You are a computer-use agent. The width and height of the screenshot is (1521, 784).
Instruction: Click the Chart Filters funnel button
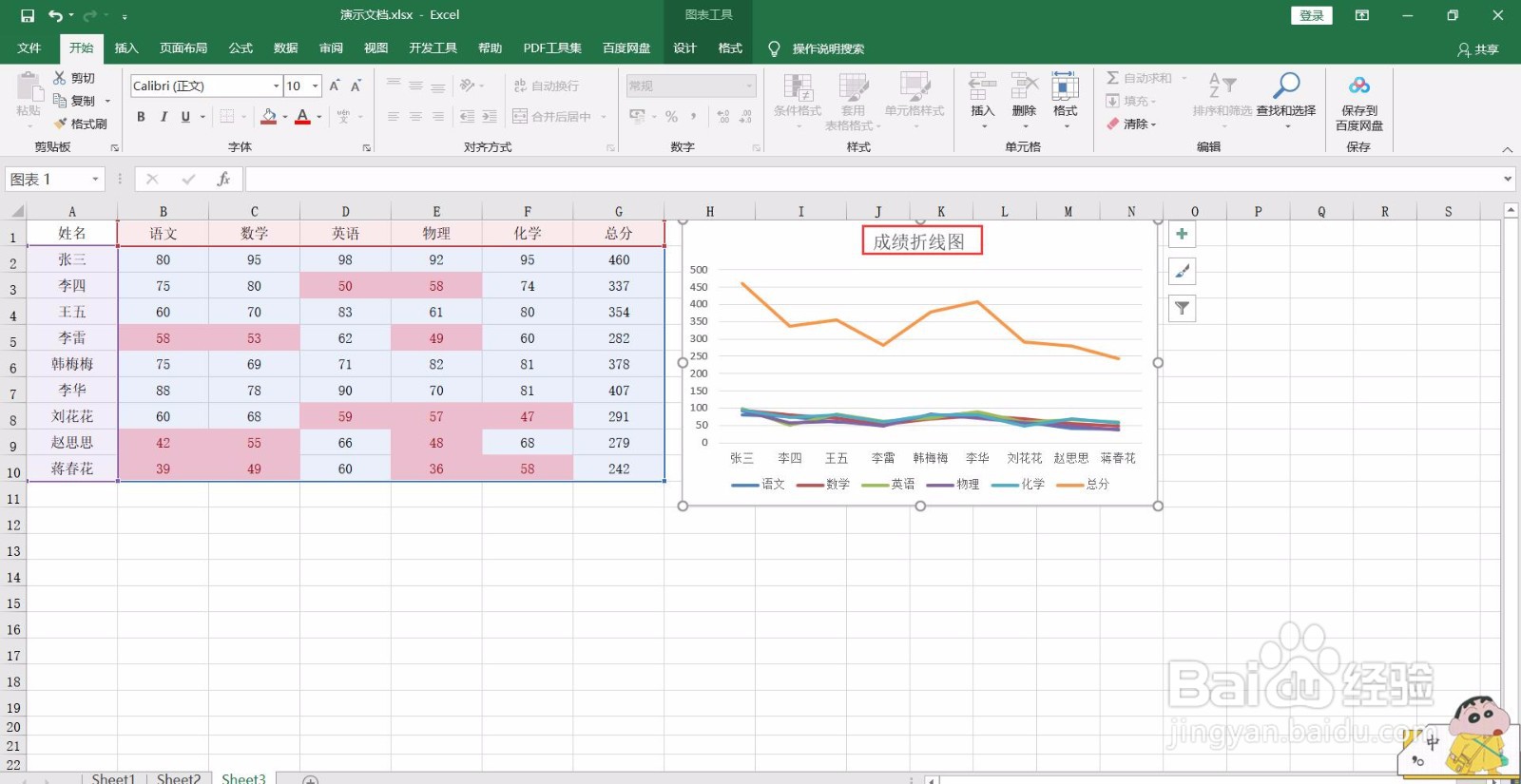pos(1182,308)
